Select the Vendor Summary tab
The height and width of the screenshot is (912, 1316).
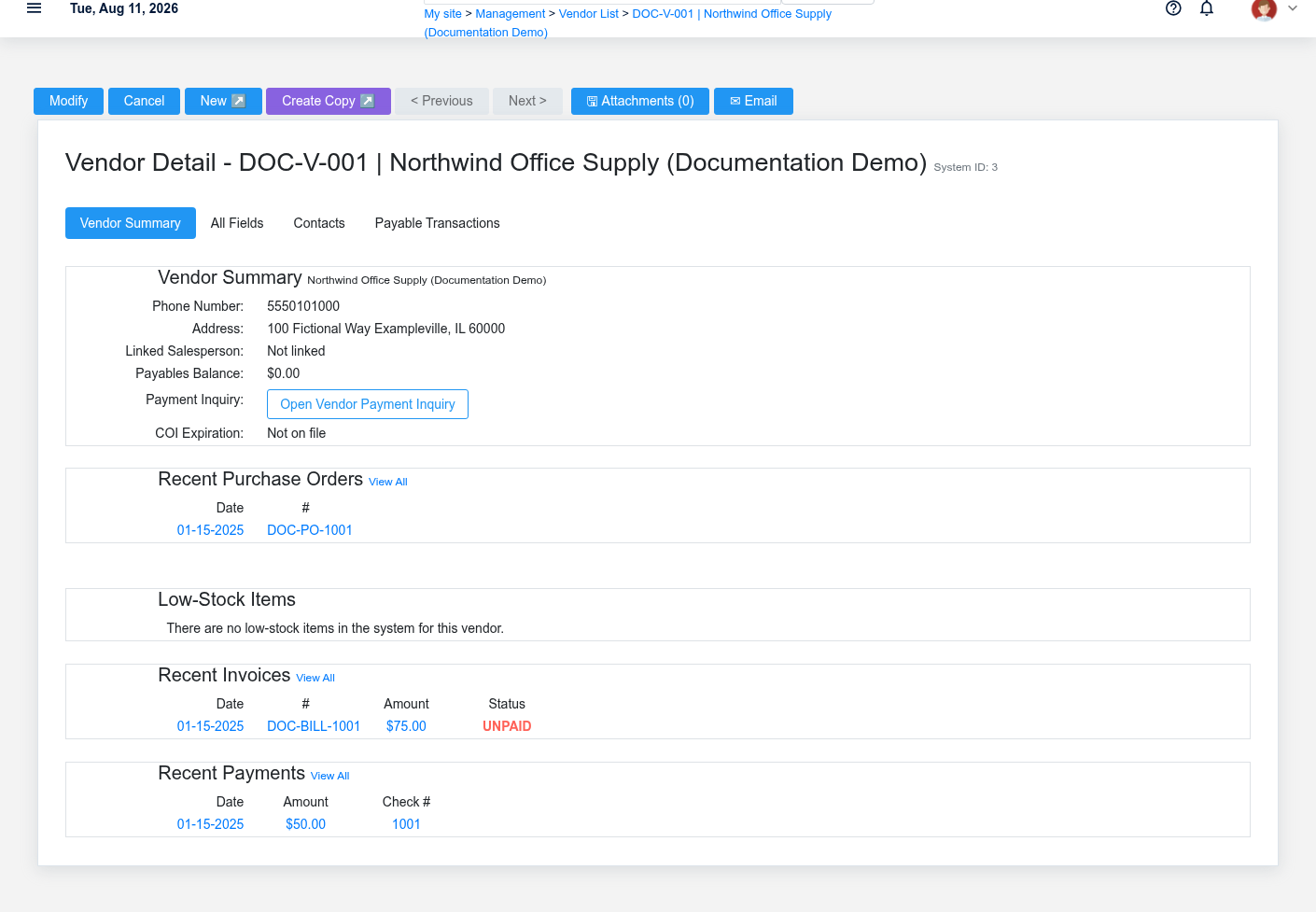tap(131, 223)
